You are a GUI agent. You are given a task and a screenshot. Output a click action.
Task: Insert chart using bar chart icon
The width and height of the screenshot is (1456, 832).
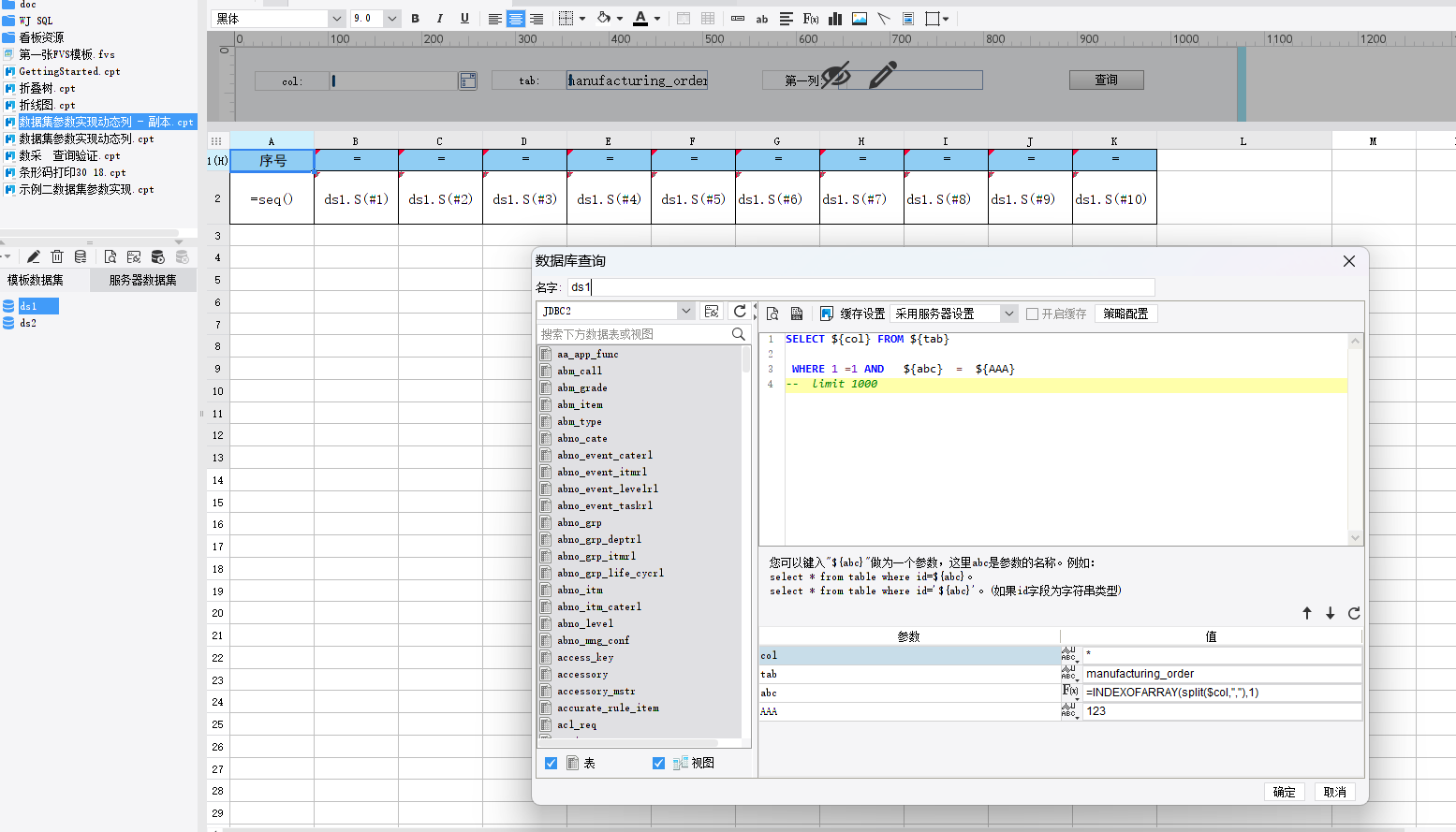click(x=835, y=19)
